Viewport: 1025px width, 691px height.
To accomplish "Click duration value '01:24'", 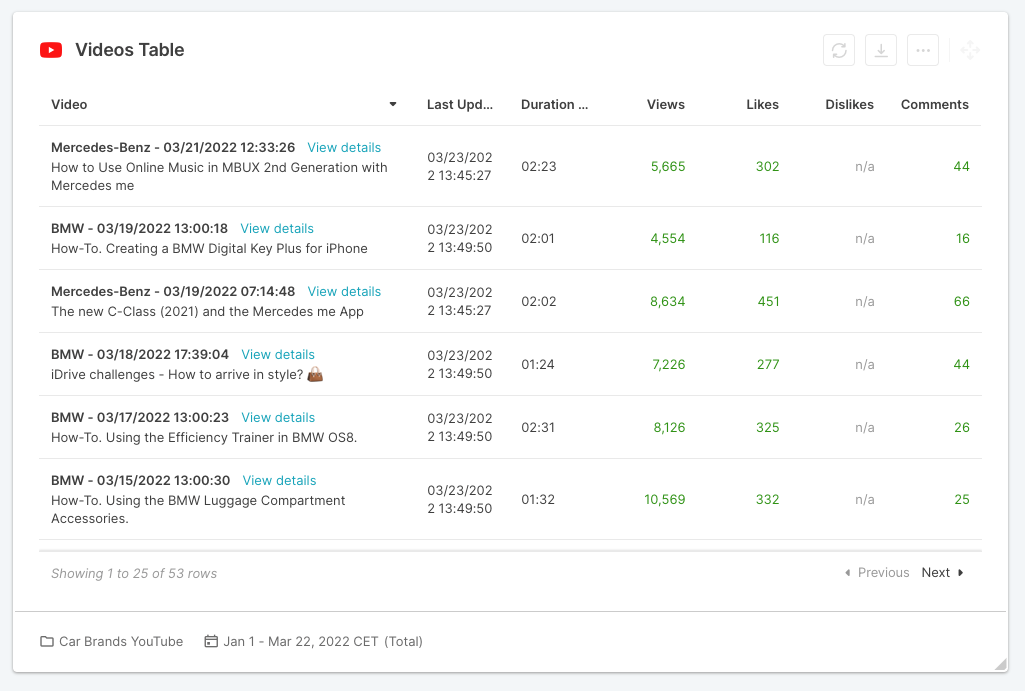I will pyautogui.click(x=537, y=365).
